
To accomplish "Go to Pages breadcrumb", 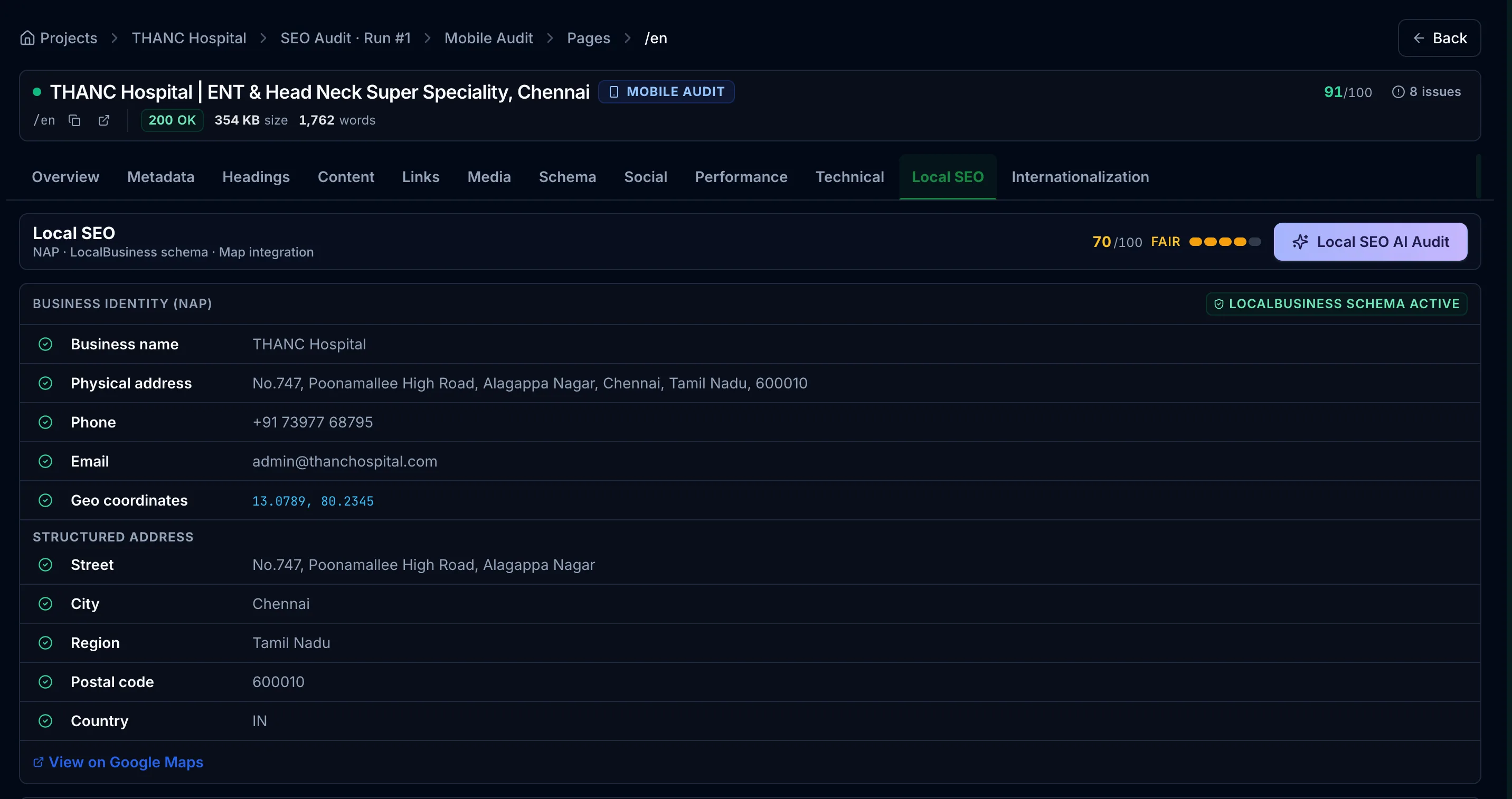I will pos(589,38).
